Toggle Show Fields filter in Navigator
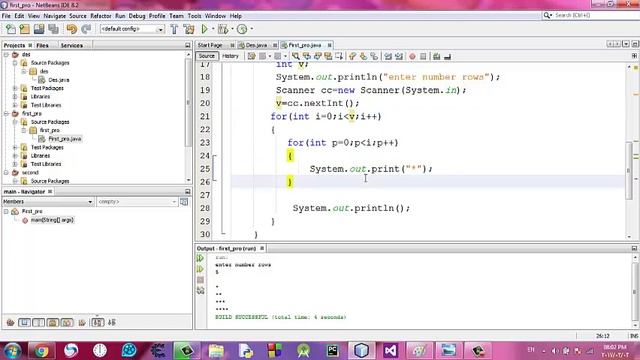Image resolution: width=640 pixels, height=360 pixels. [24, 322]
